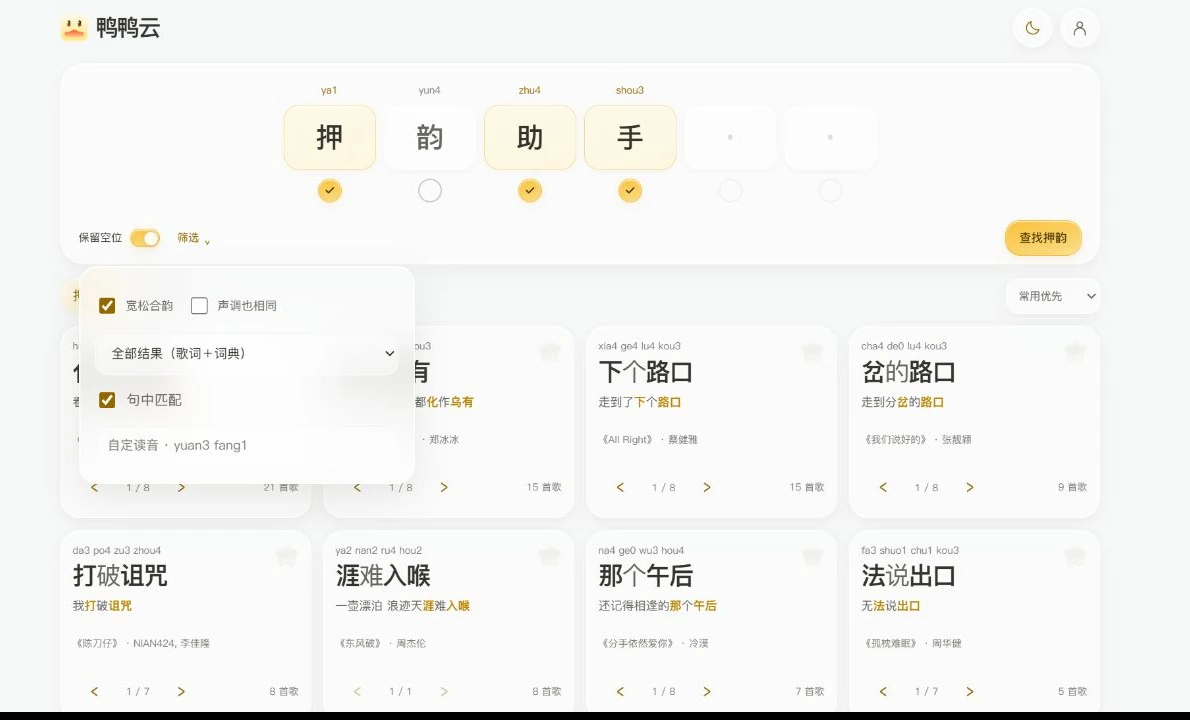
Task: Uncheck the 宽松合韵 checkbox
Action: point(107,305)
